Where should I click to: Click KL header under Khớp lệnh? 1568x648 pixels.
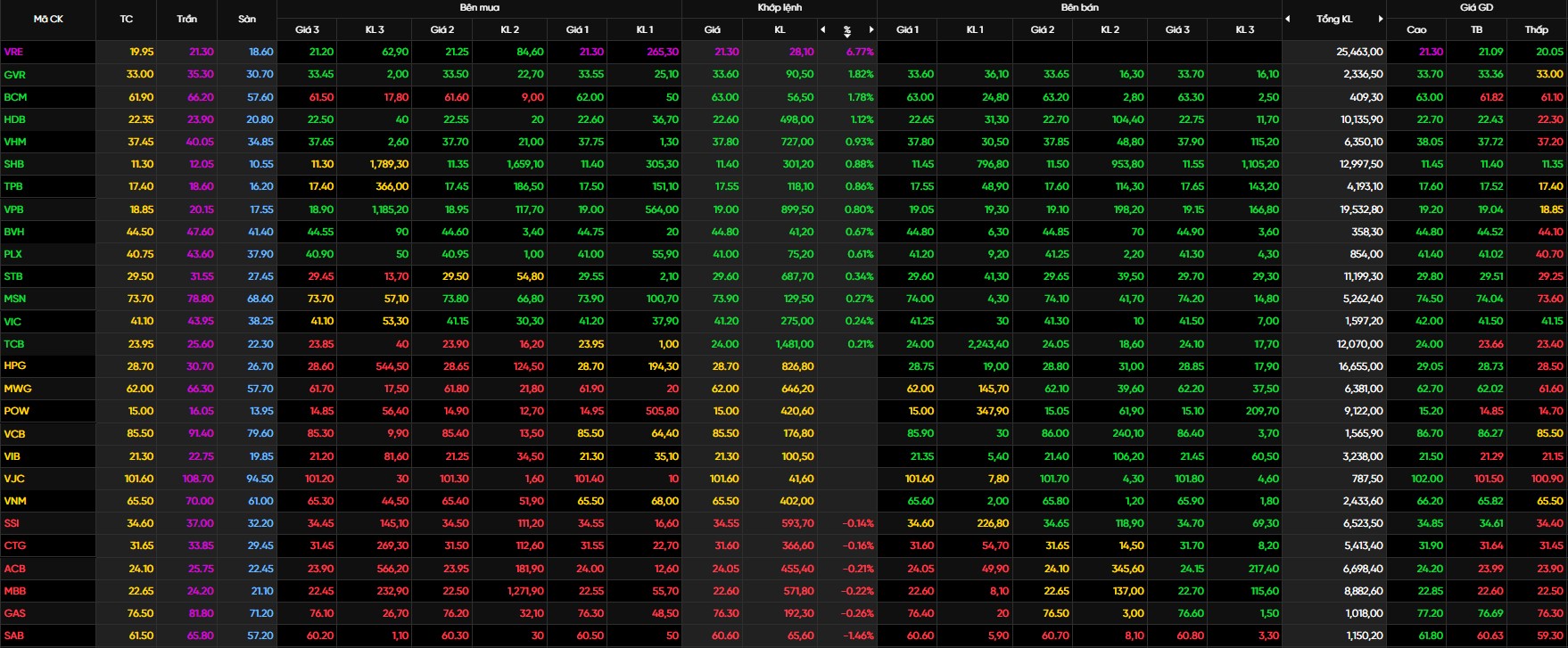[x=780, y=29]
